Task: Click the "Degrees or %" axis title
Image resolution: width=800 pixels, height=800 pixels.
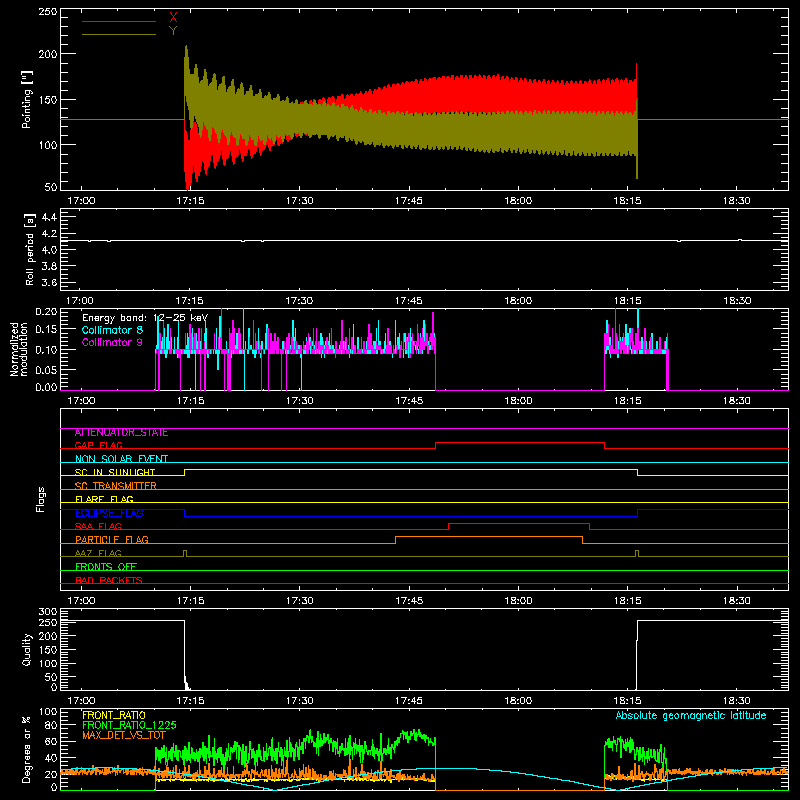Action: pos(27,749)
